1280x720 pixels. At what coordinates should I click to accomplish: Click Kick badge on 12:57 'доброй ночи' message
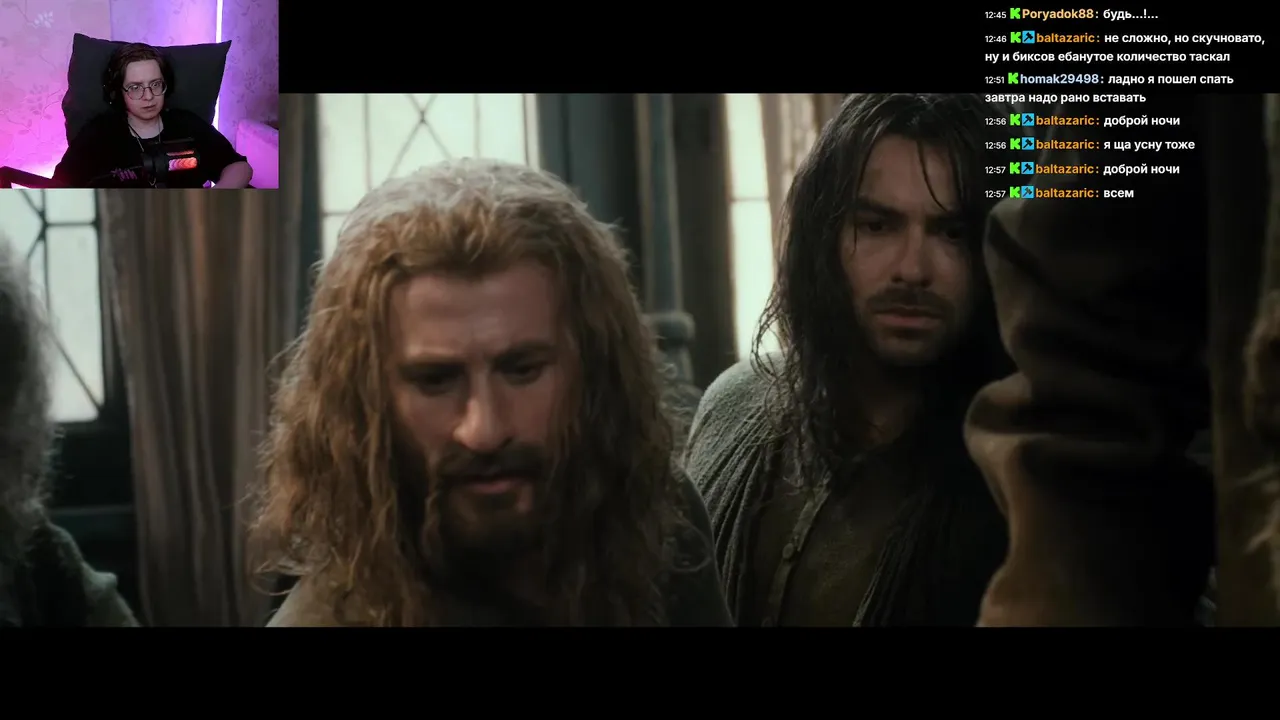pos(1015,169)
